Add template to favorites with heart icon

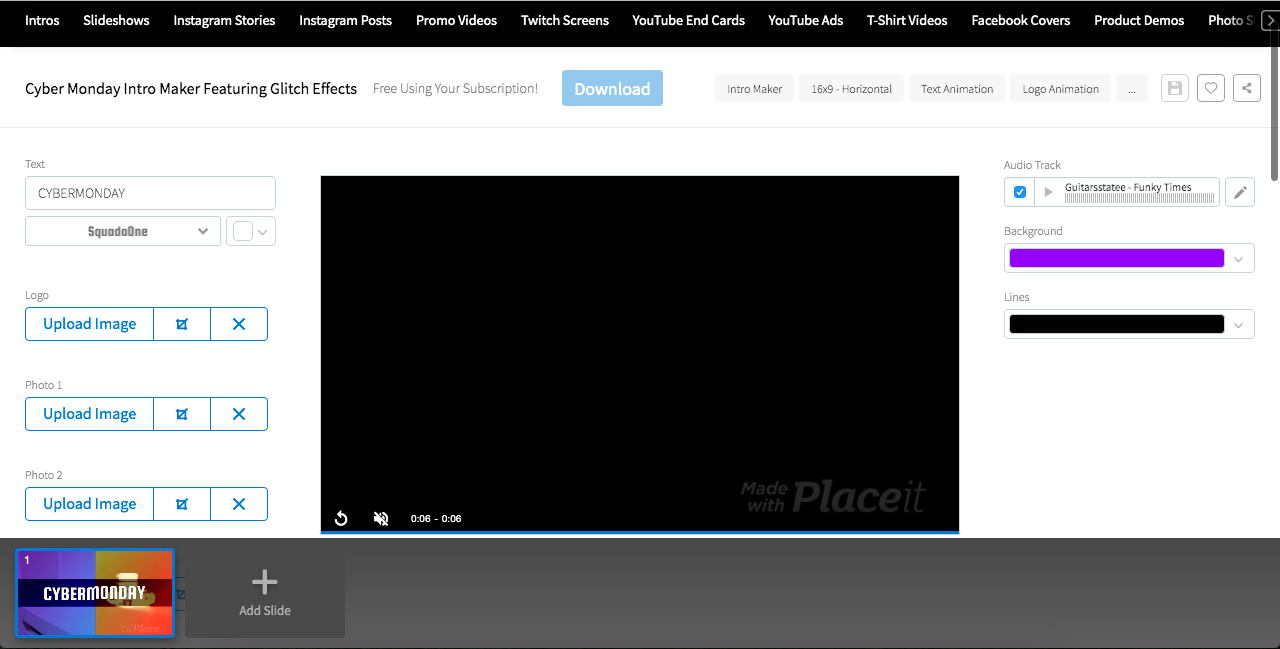point(1211,88)
